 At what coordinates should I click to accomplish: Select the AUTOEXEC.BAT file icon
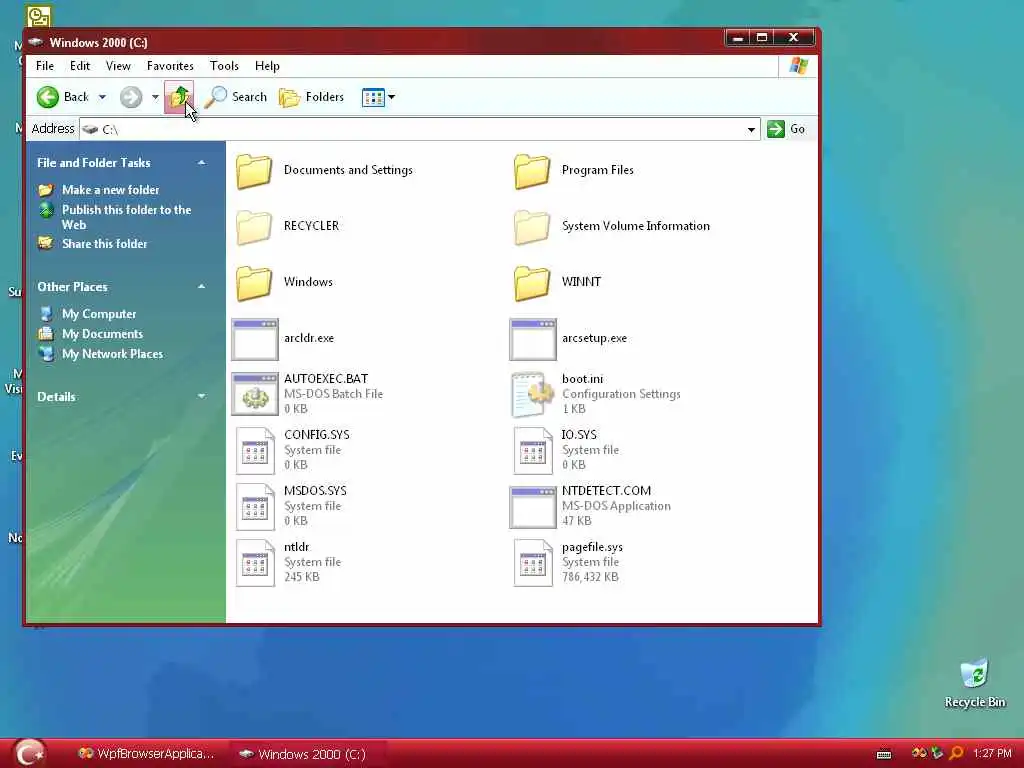click(255, 394)
